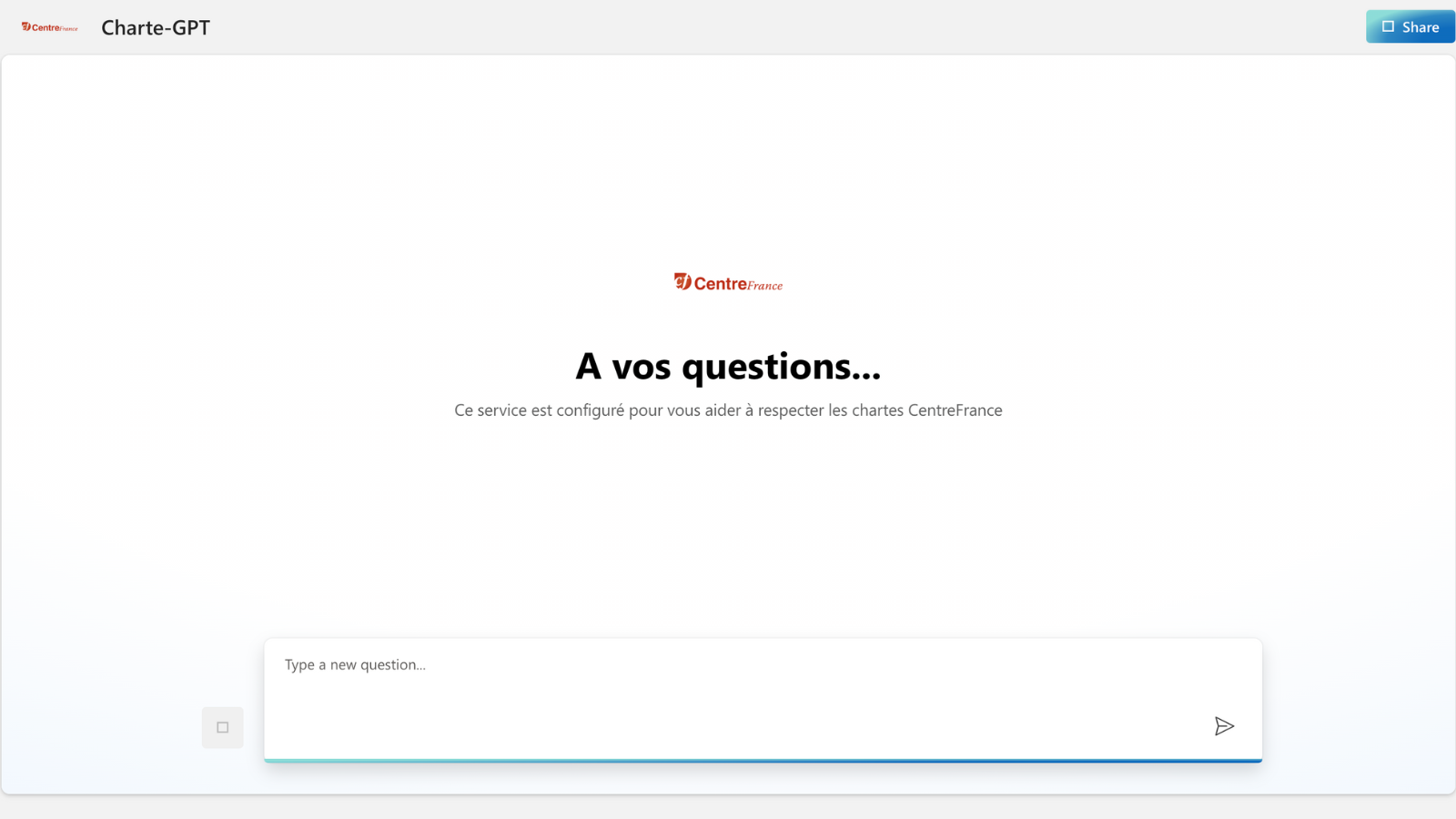Click the CentreFrance logo in the header
Screen dimensions: 1456x819
click(x=50, y=27)
